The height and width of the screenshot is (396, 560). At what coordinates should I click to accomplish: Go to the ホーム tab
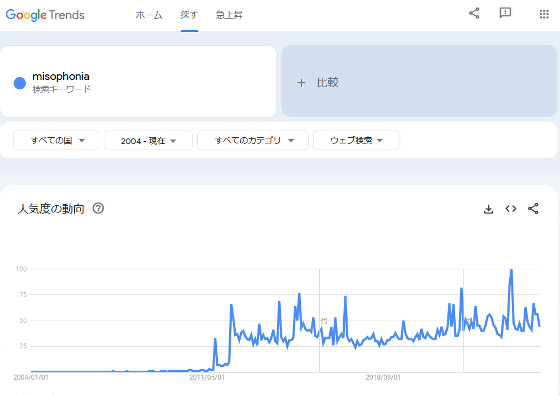(149, 15)
